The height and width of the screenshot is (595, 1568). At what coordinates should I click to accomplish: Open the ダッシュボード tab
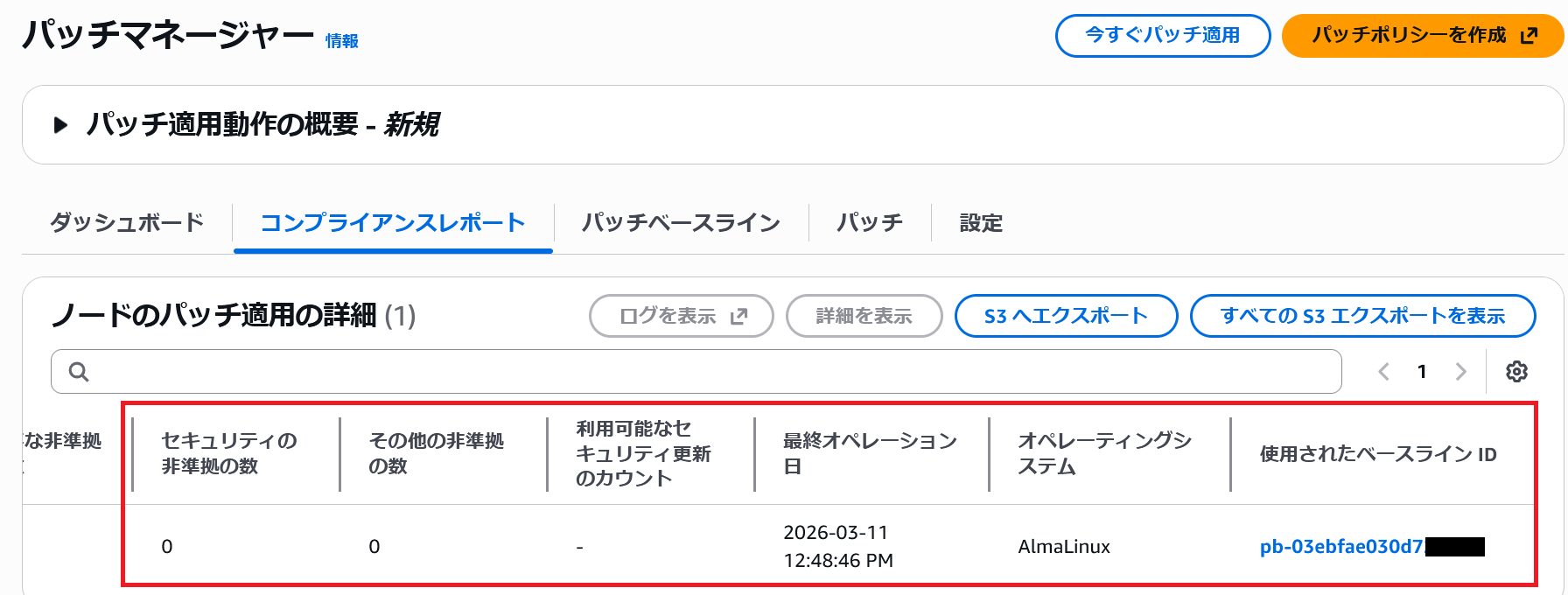point(127,223)
